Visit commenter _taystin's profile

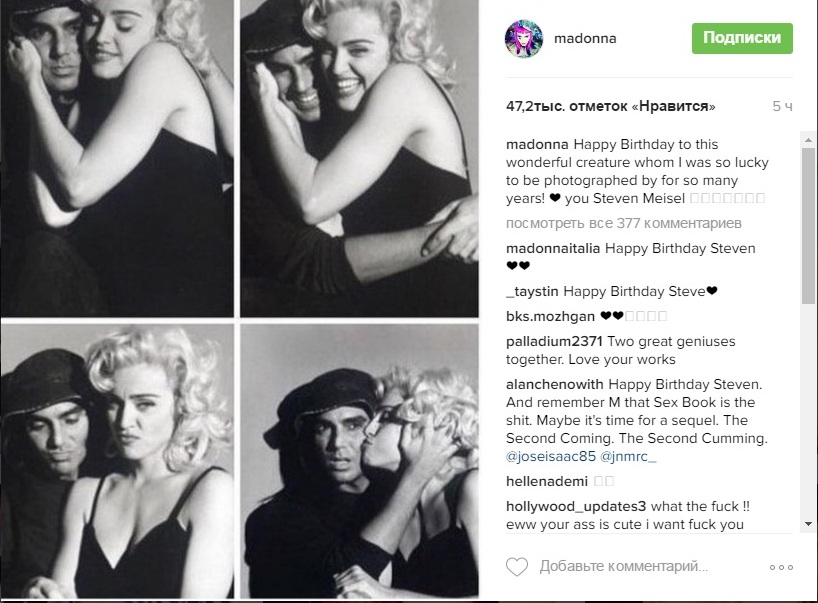pos(532,291)
